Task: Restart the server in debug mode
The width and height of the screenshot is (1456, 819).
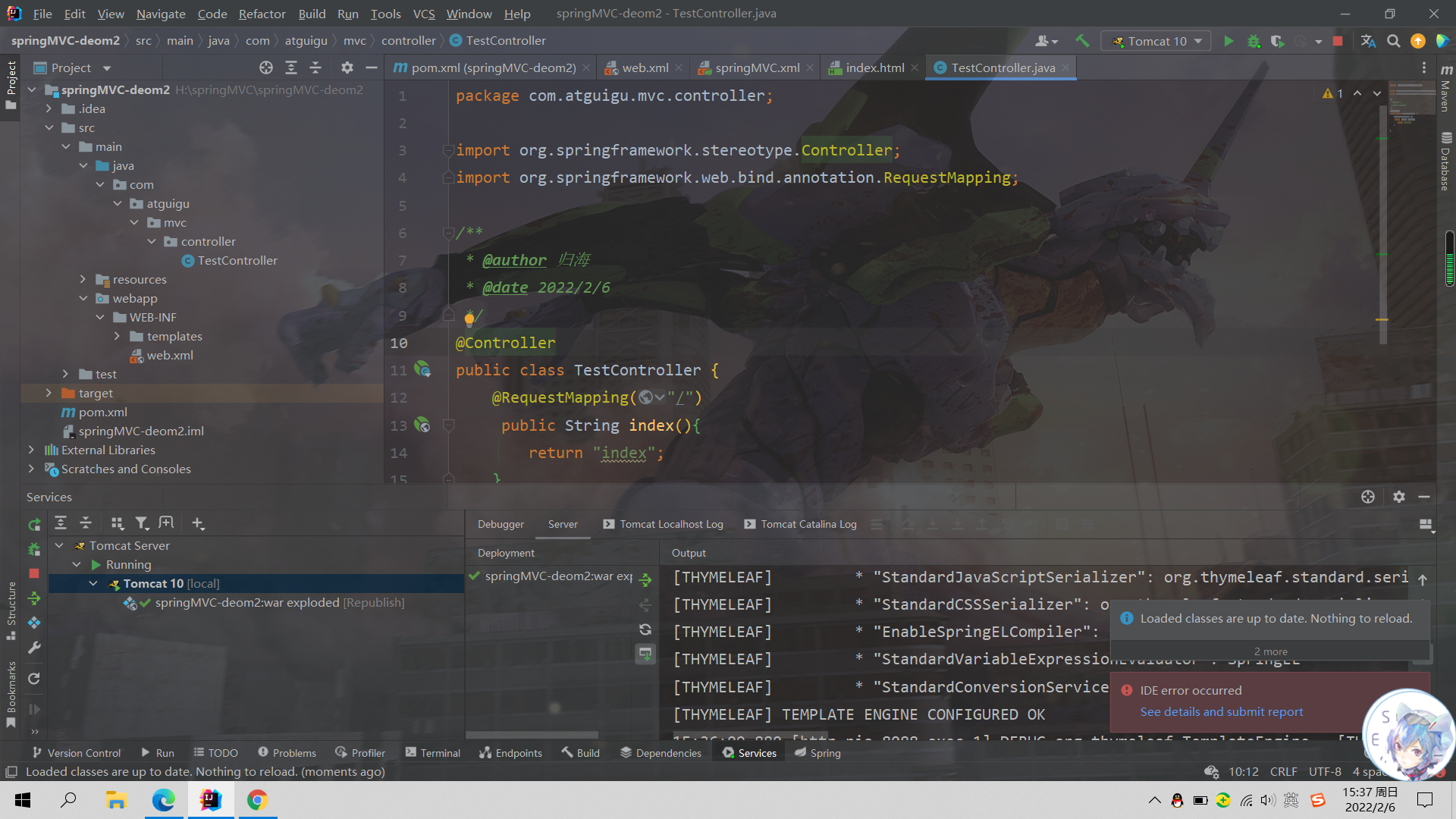Action: [33, 548]
